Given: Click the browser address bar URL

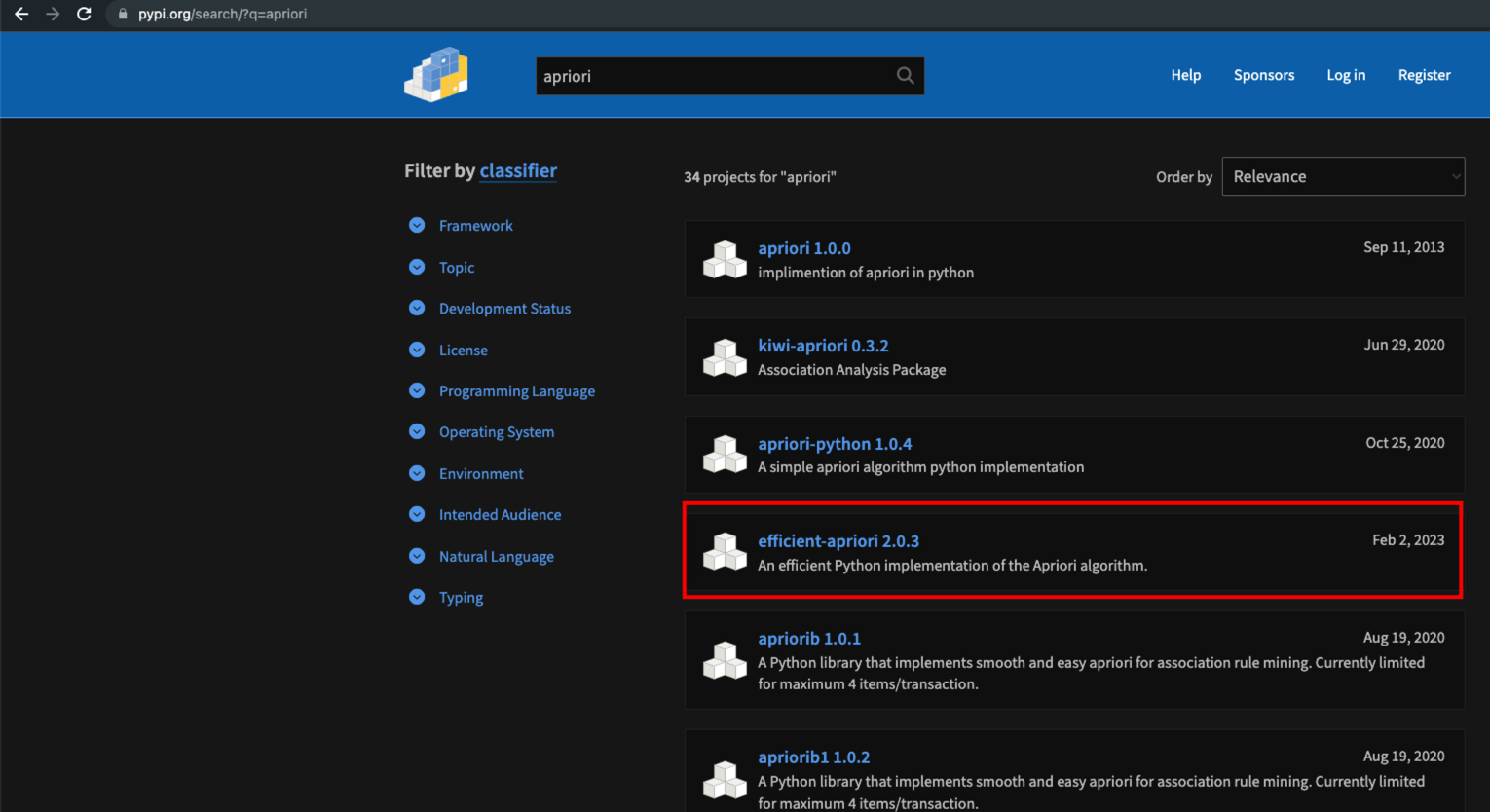Looking at the screenshot, I should point(222,14).
